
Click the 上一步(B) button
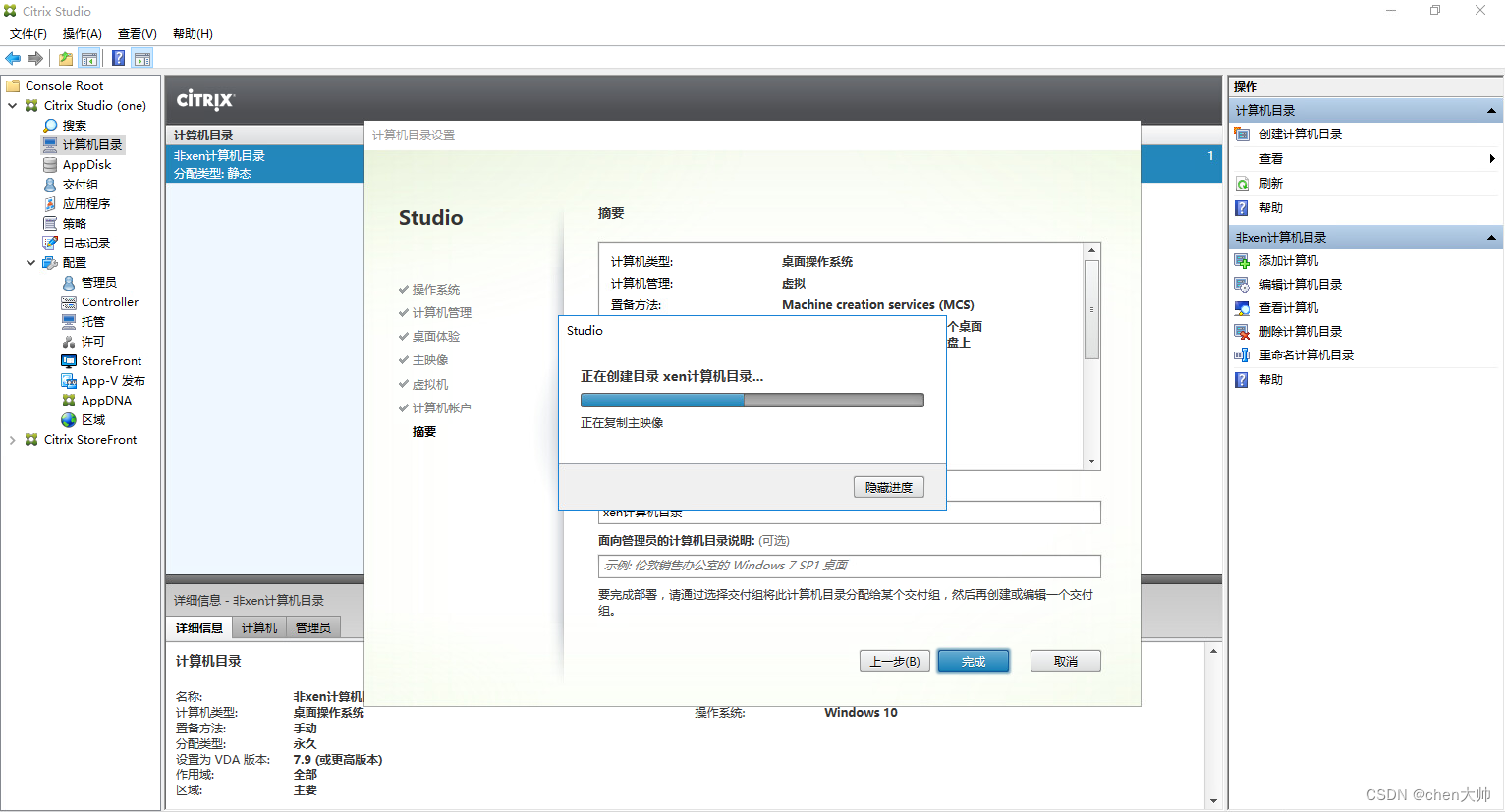click(895, 662)
